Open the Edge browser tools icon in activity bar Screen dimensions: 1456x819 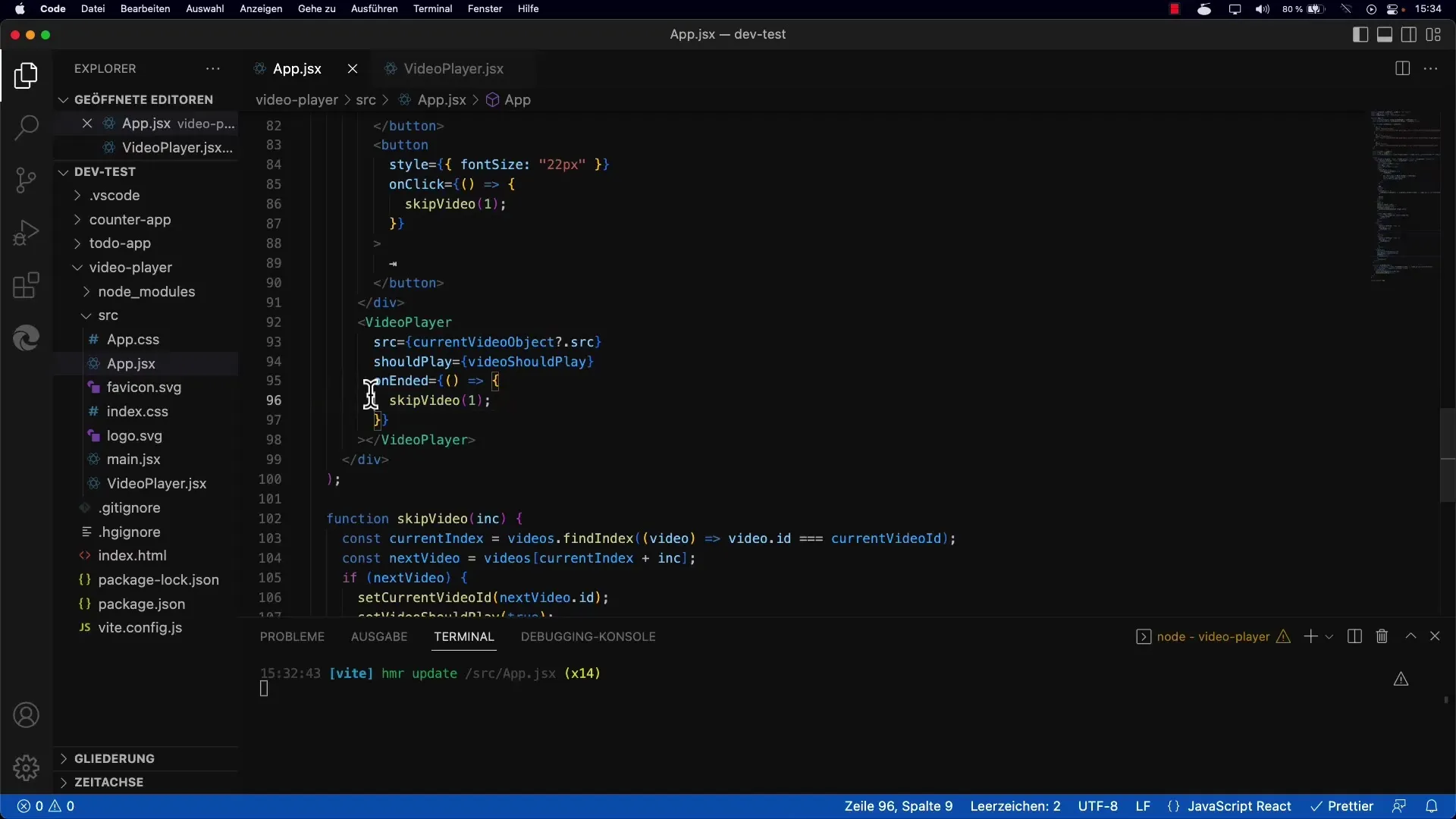point(26,338)
